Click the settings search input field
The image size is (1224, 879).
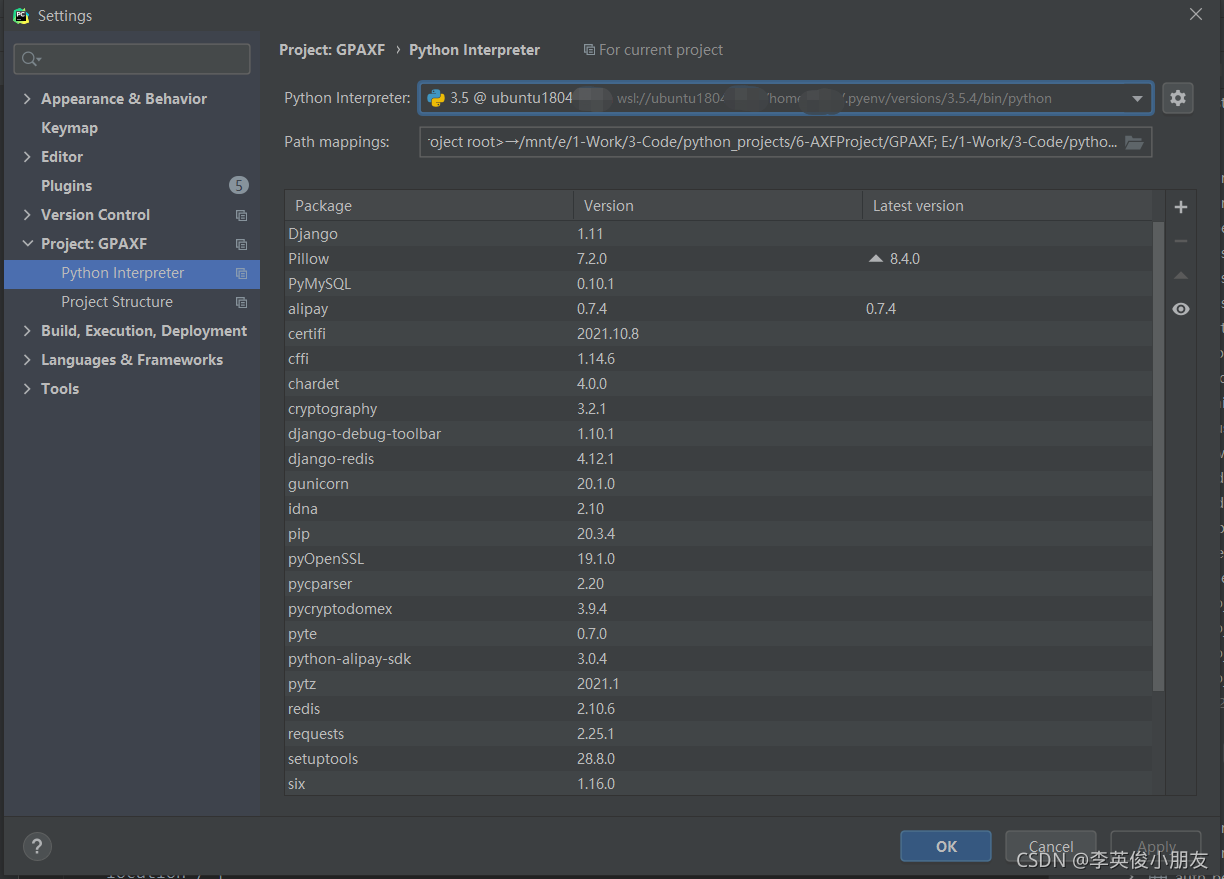[x=132, y=59]
